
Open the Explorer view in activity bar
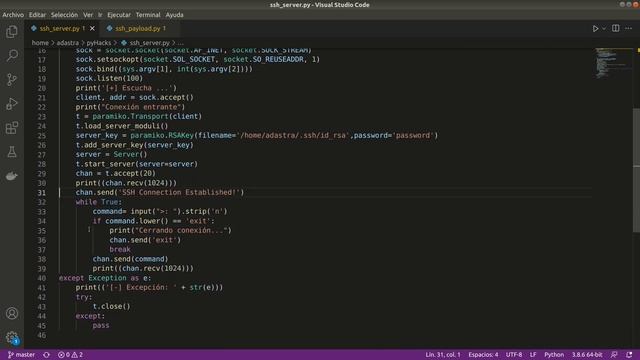(x=12, y=32)
